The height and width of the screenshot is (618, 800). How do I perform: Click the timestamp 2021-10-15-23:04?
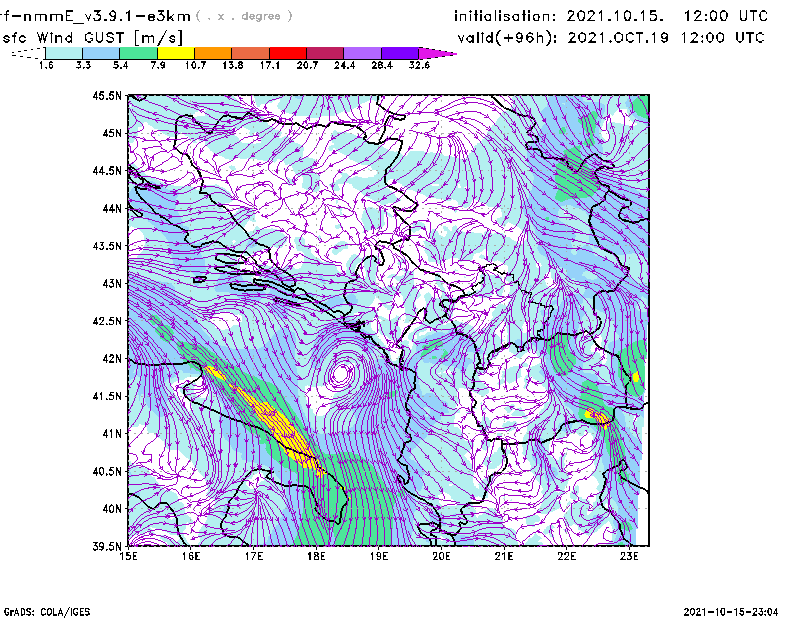(731, 612)
